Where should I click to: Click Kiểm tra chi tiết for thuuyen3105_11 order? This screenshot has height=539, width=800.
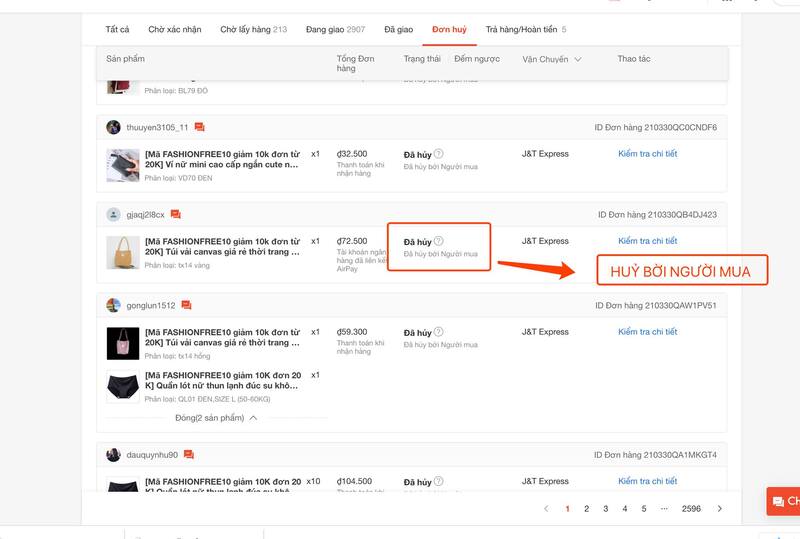647,154
